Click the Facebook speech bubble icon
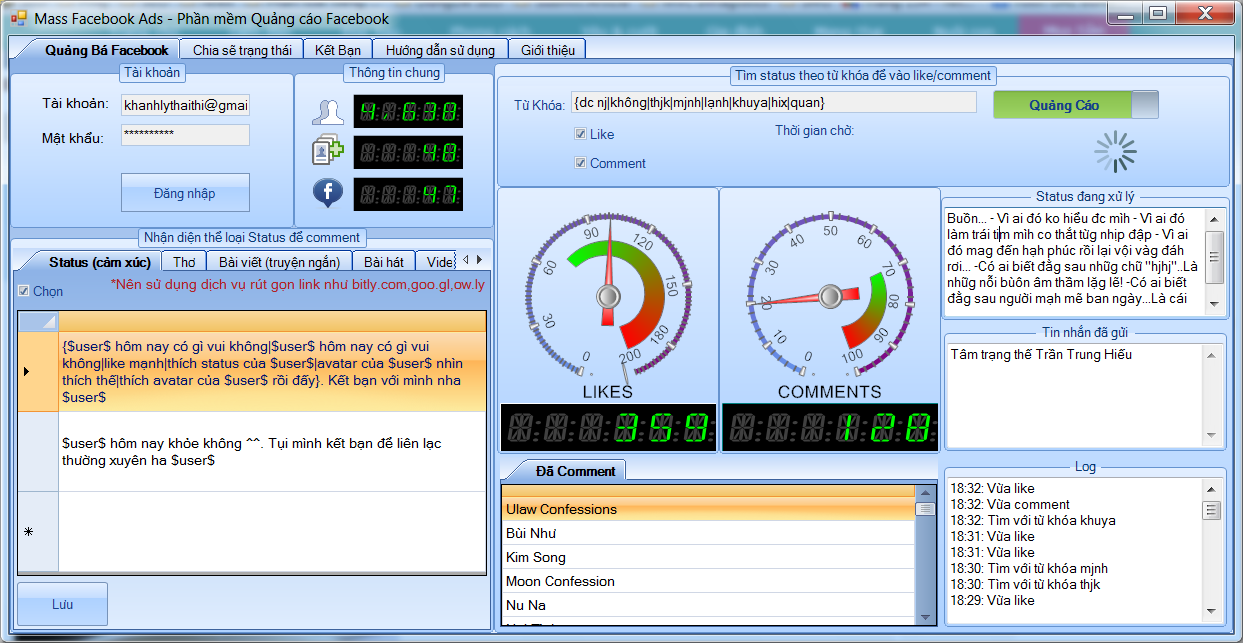This screenshot has width=1243, height=643. point(327,192)
